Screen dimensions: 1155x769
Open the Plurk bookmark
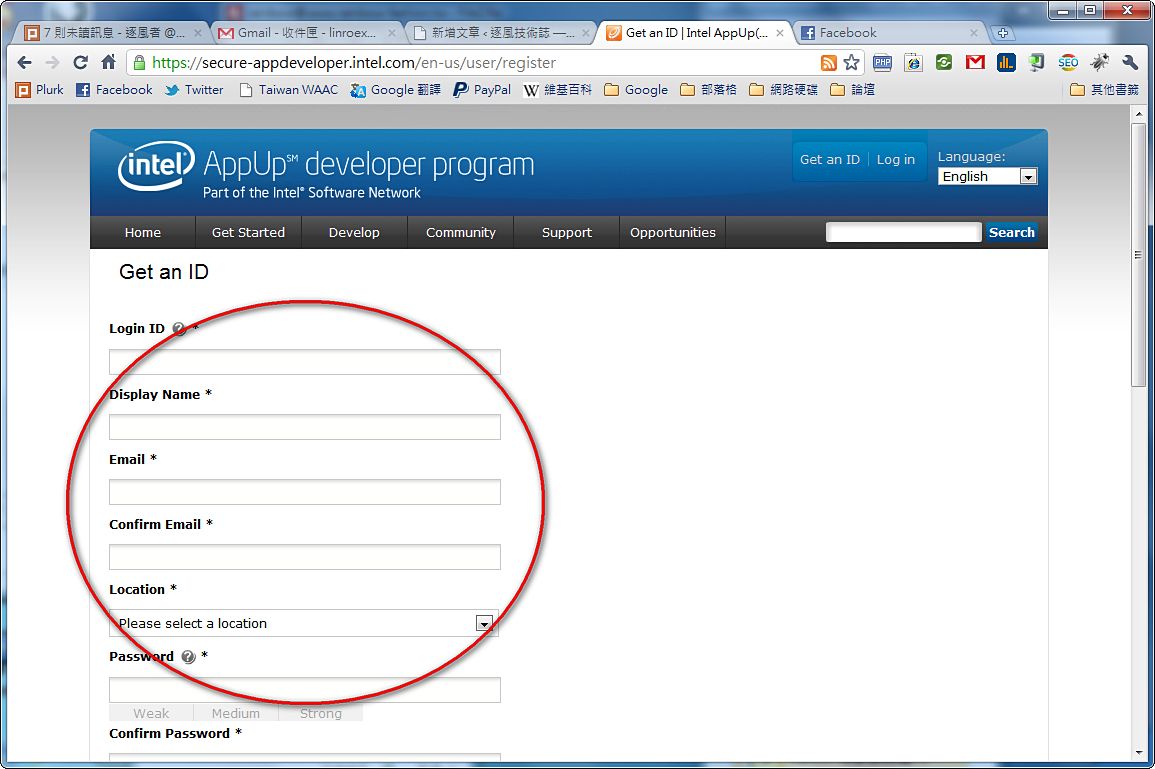tap(40, 90)
